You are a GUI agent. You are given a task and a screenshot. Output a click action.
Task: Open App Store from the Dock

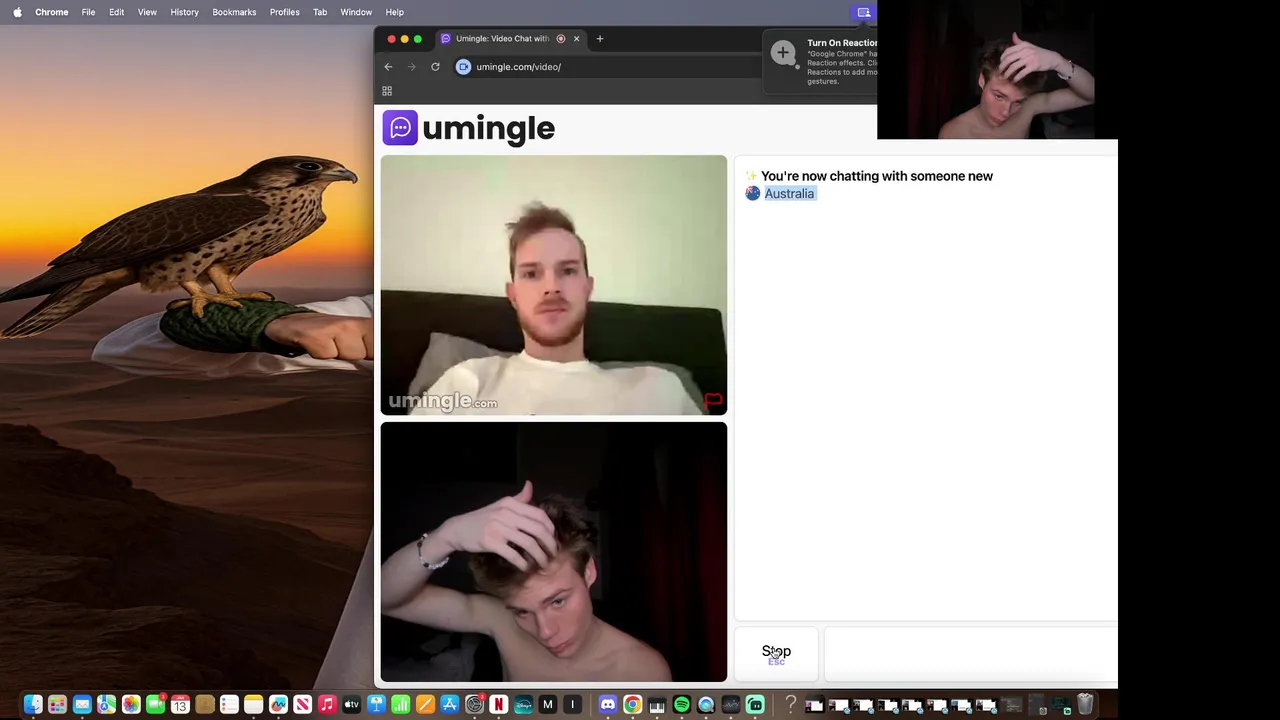coord(450,705)
